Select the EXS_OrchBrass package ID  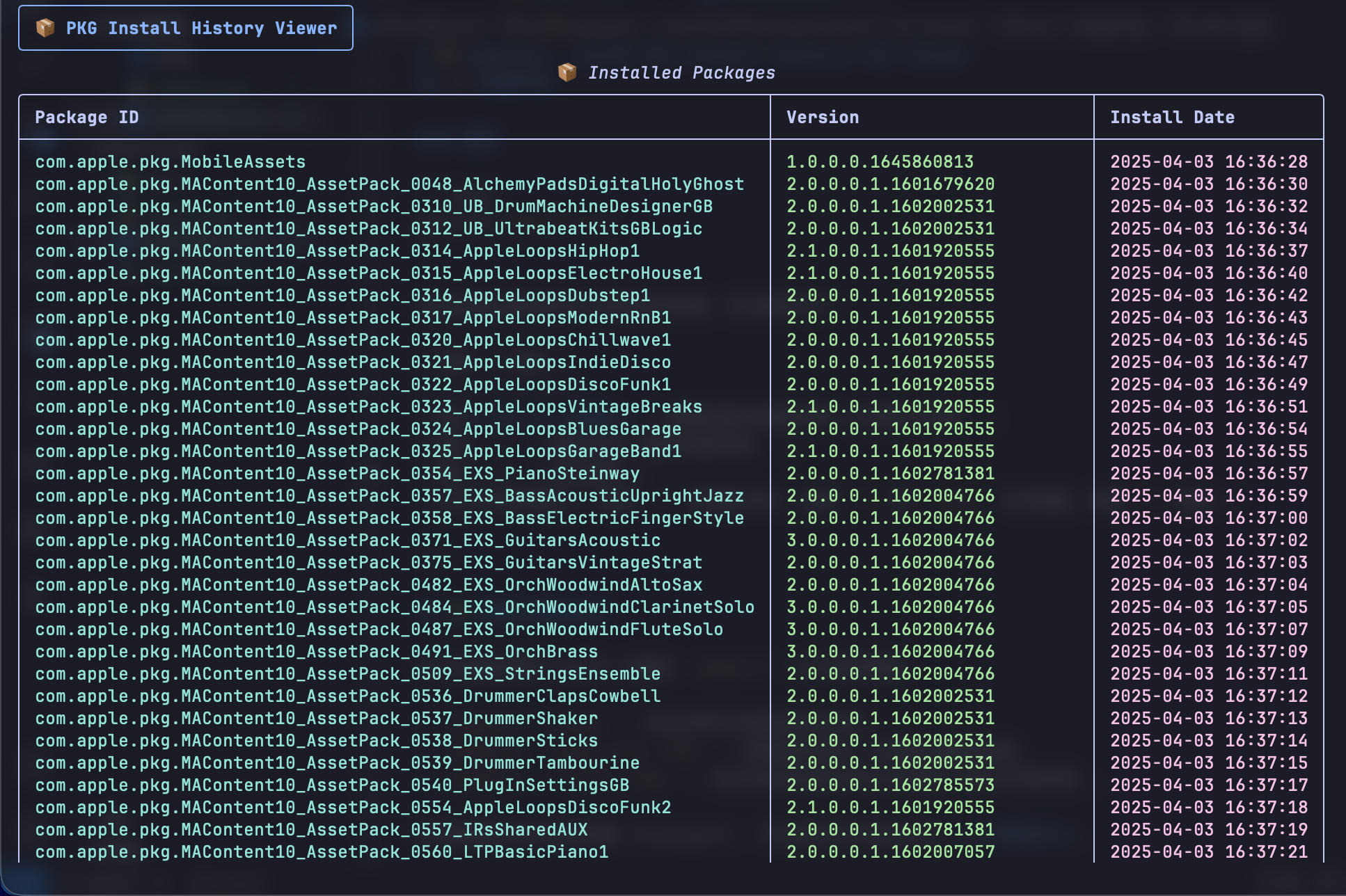(317, 651)
